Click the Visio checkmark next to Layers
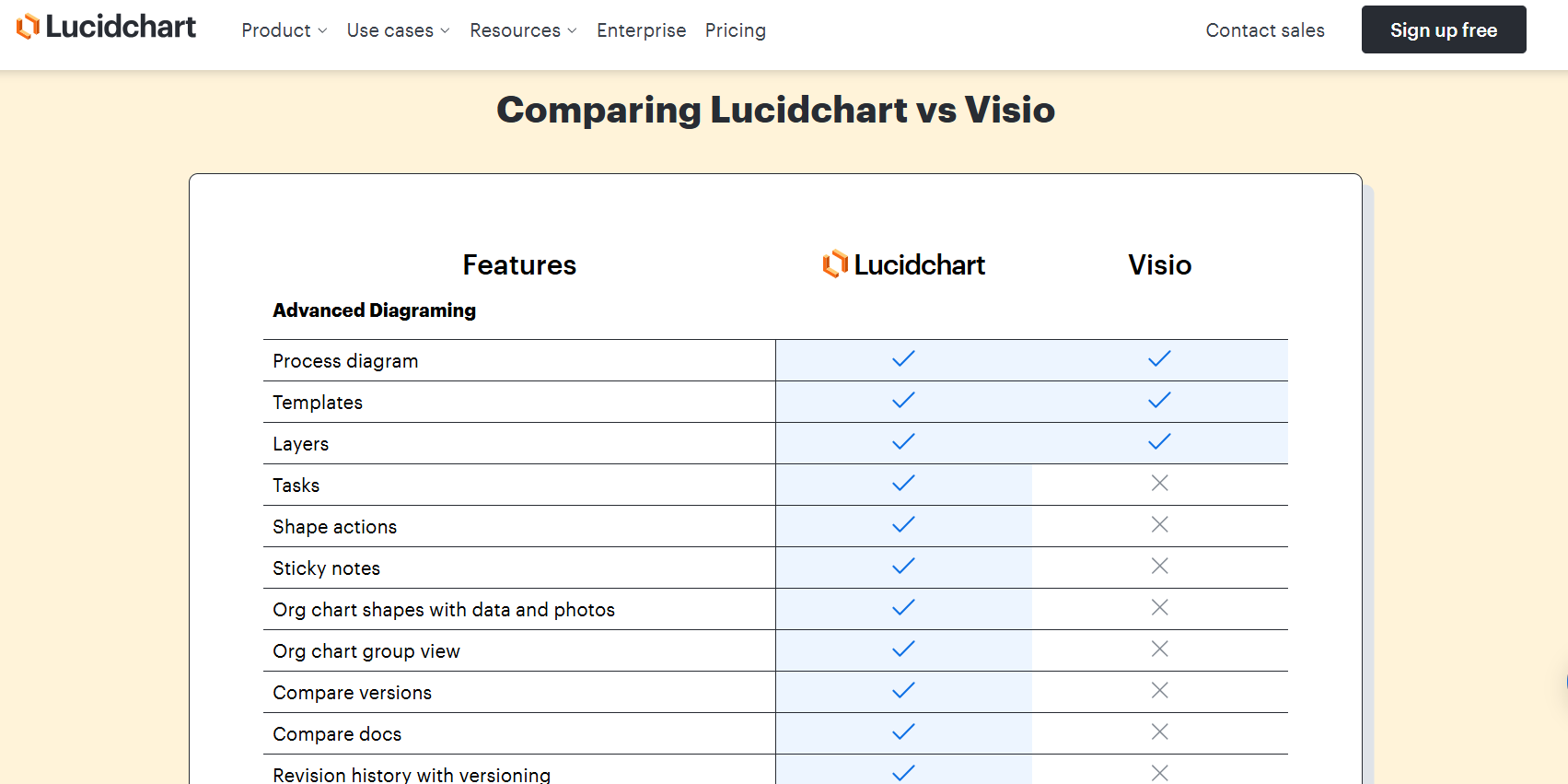Image resolution: width=1568 pixels, height=784 pixels. coord(1159,441)
